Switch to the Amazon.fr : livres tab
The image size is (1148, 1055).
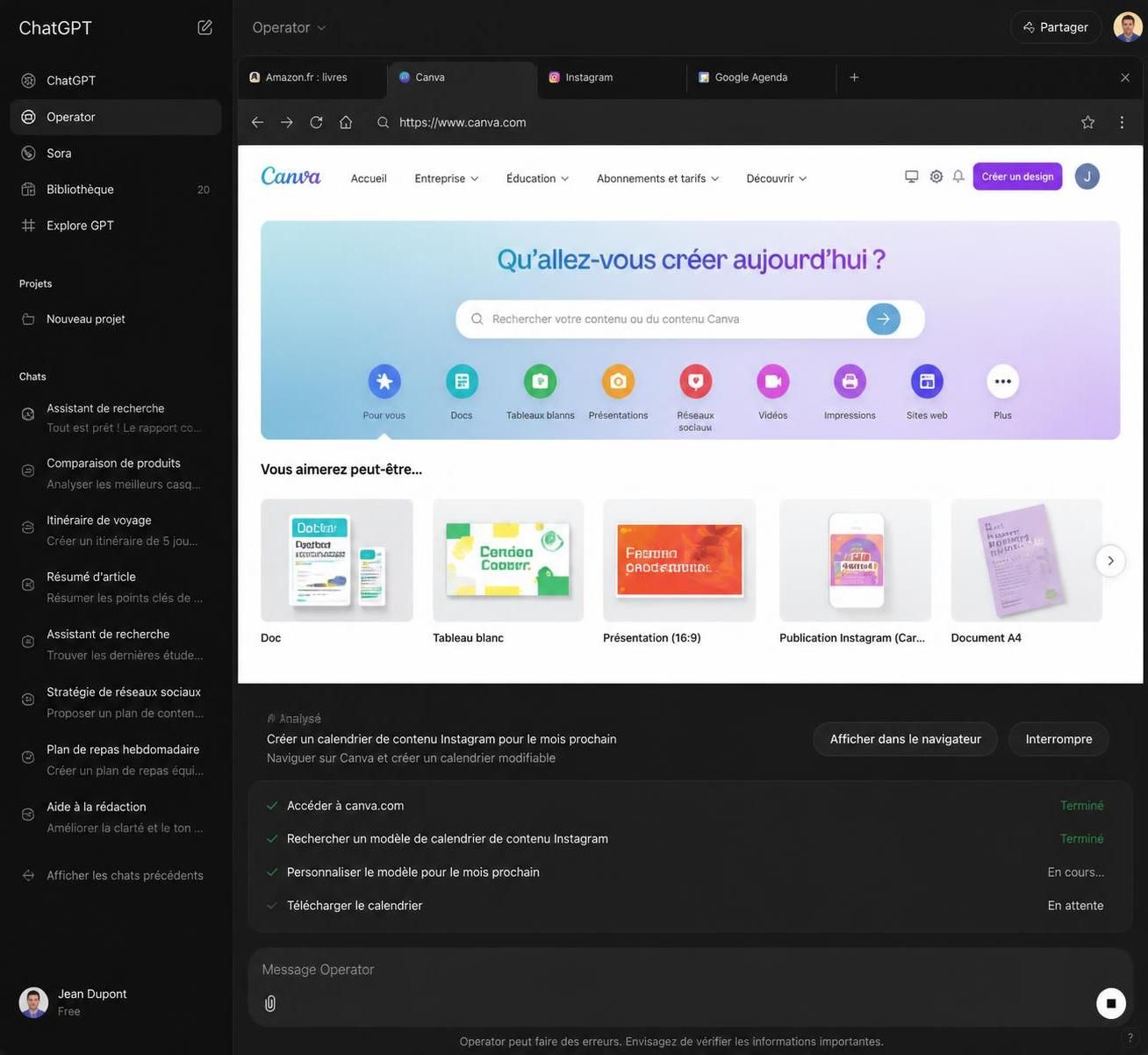(312, 77)
